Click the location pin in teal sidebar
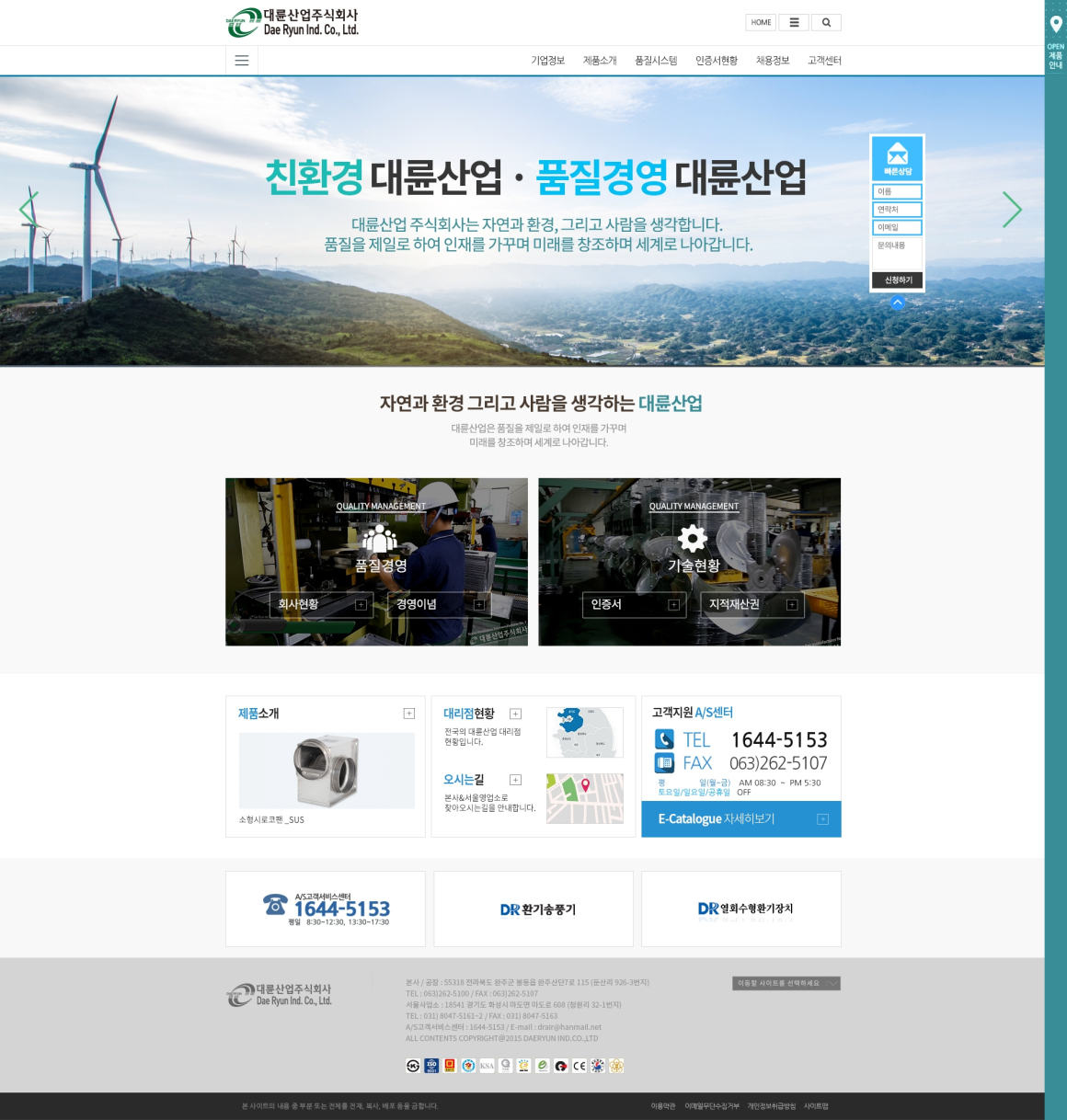The height and width of the screenshot is (1120, 1067). click(x=1056, y=25)
